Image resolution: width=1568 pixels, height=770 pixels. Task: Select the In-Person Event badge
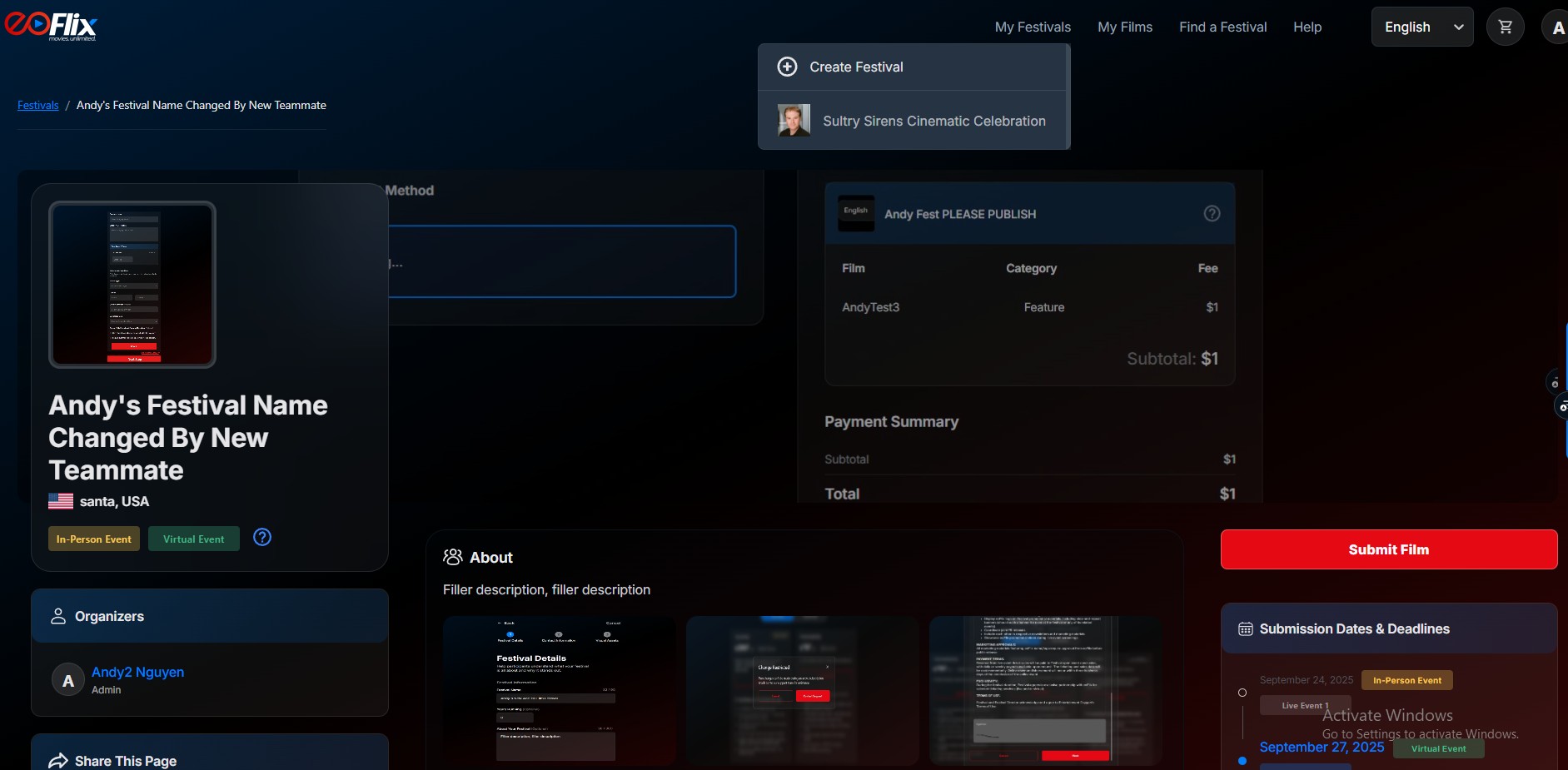94,539
